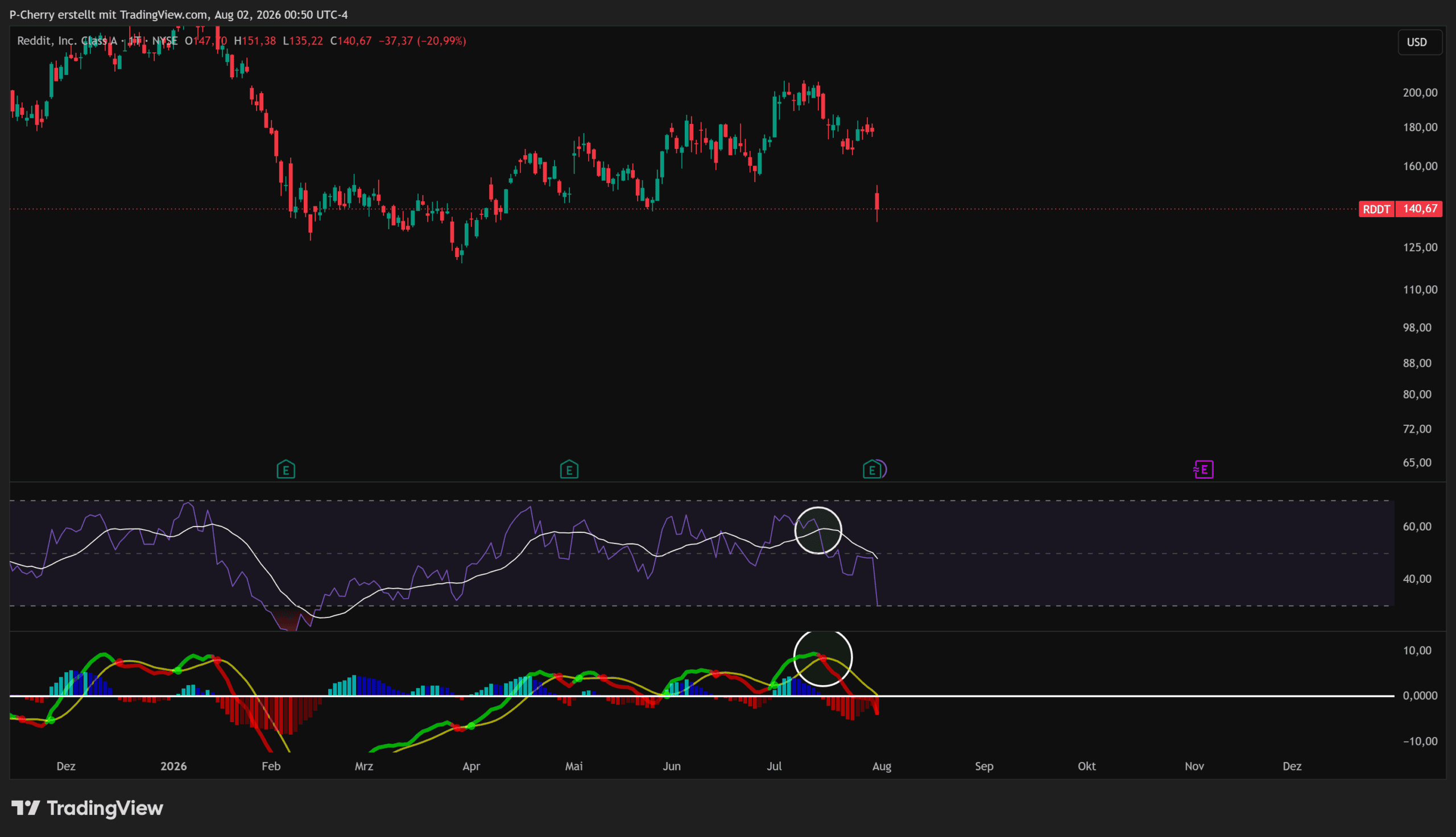The image size is (1456, 837).
Task: Click the Mai label on time axis
Action: [574, 766]
